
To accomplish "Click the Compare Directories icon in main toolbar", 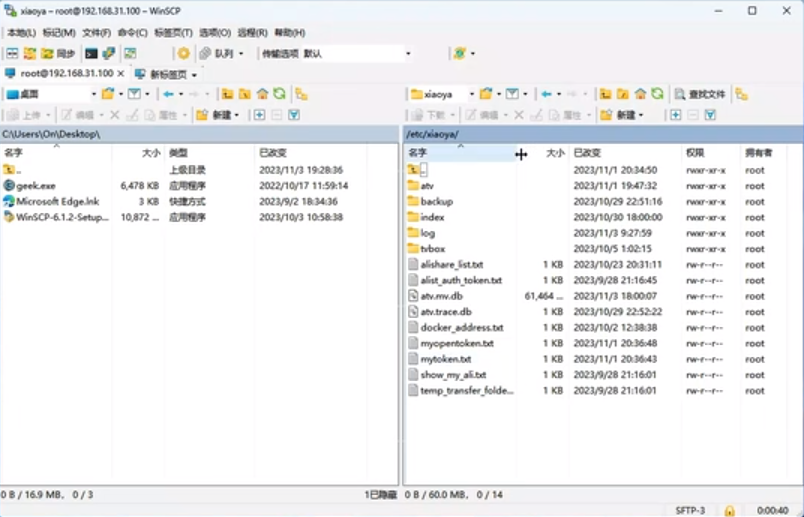I will tap(30, 53).
